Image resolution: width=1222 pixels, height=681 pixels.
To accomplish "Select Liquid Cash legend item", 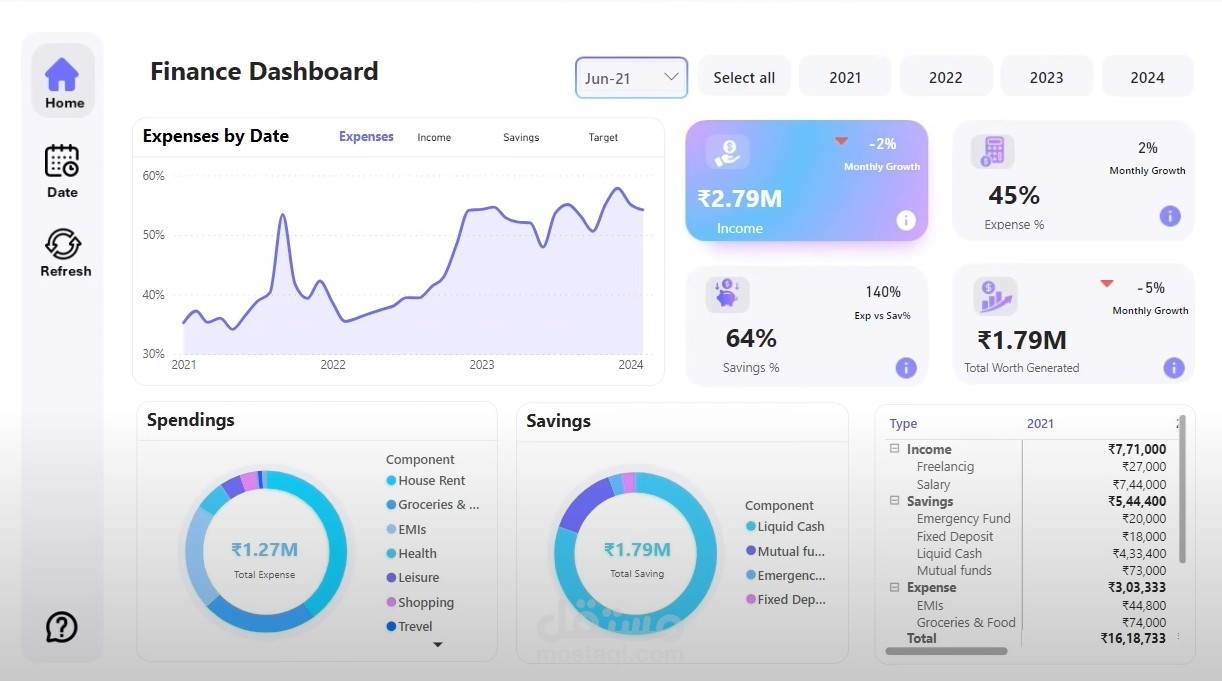I will tap(785, 526).
